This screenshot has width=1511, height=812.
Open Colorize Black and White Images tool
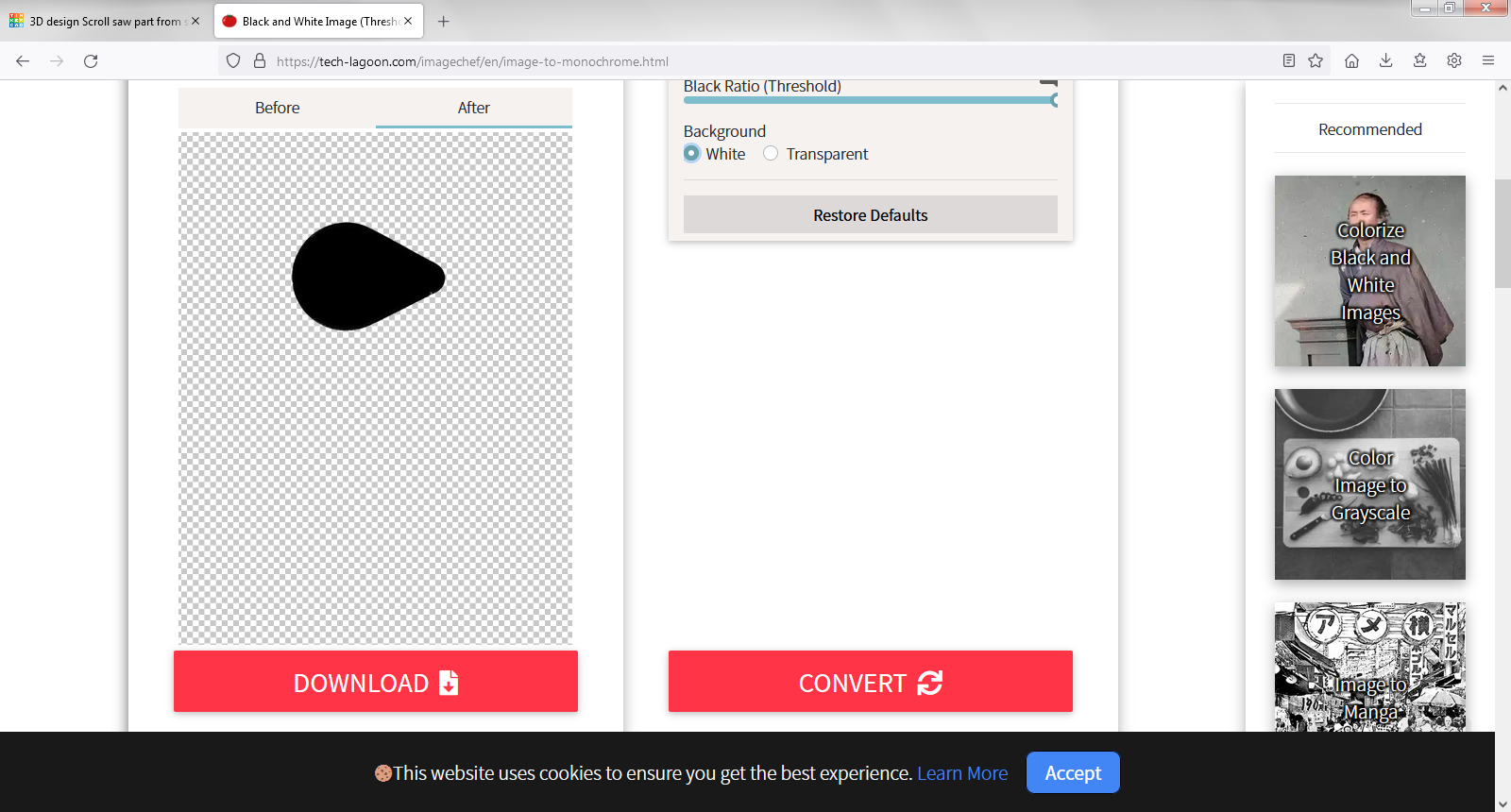[x=1370, y=271]
